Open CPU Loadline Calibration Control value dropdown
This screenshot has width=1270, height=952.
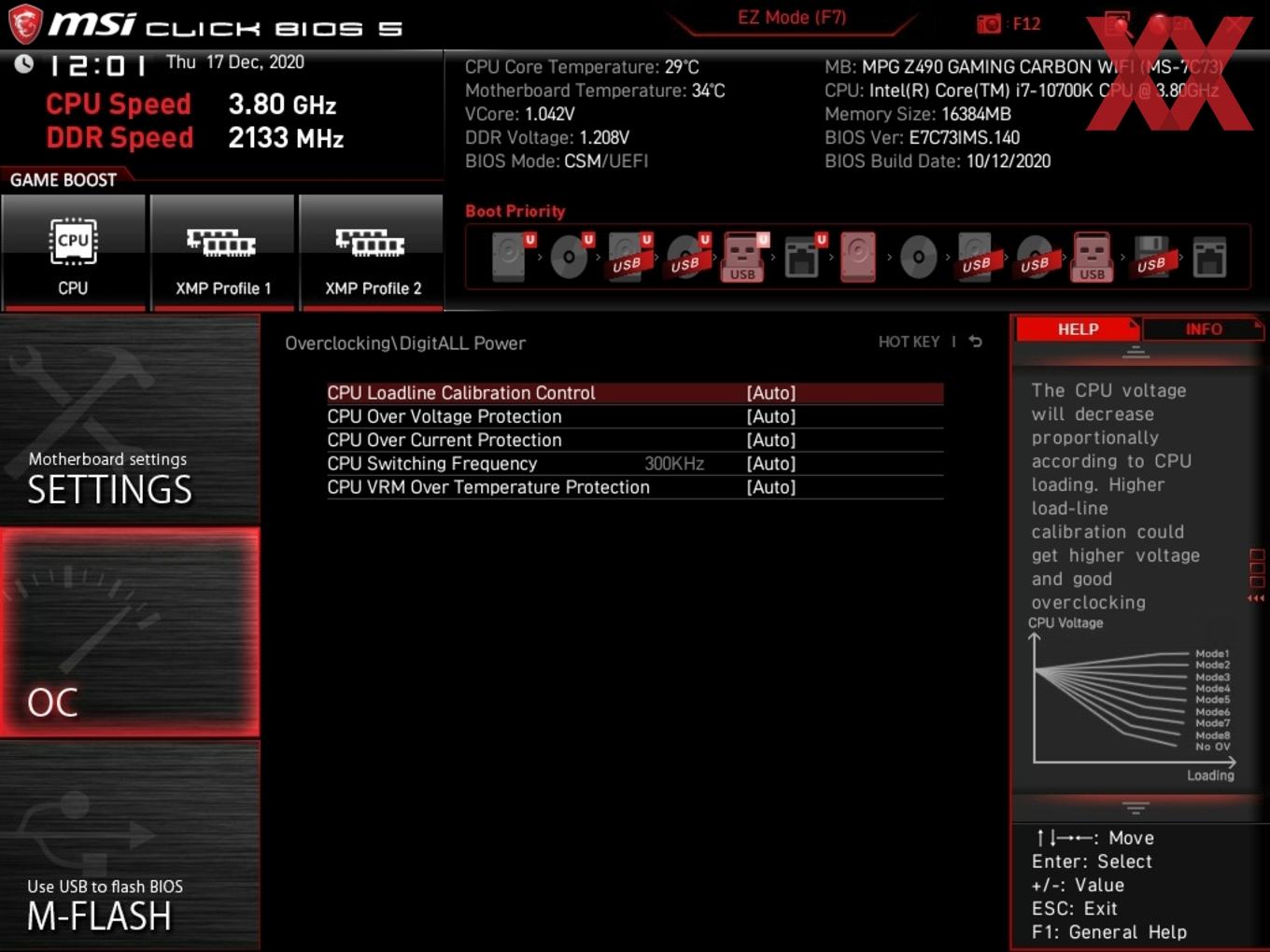(x=771, y=393)
